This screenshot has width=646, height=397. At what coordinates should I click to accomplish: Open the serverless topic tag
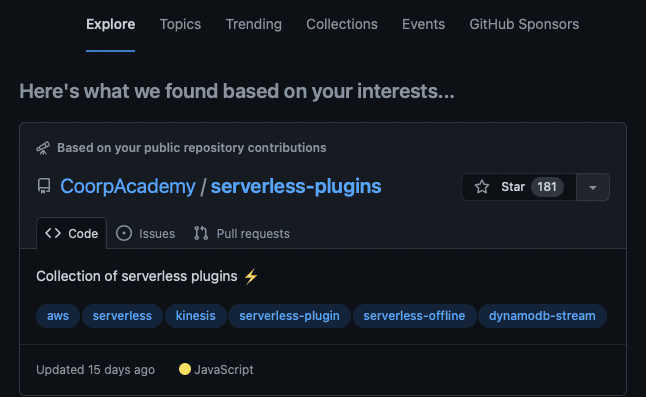pyautogui.click(x=122, y=316)
